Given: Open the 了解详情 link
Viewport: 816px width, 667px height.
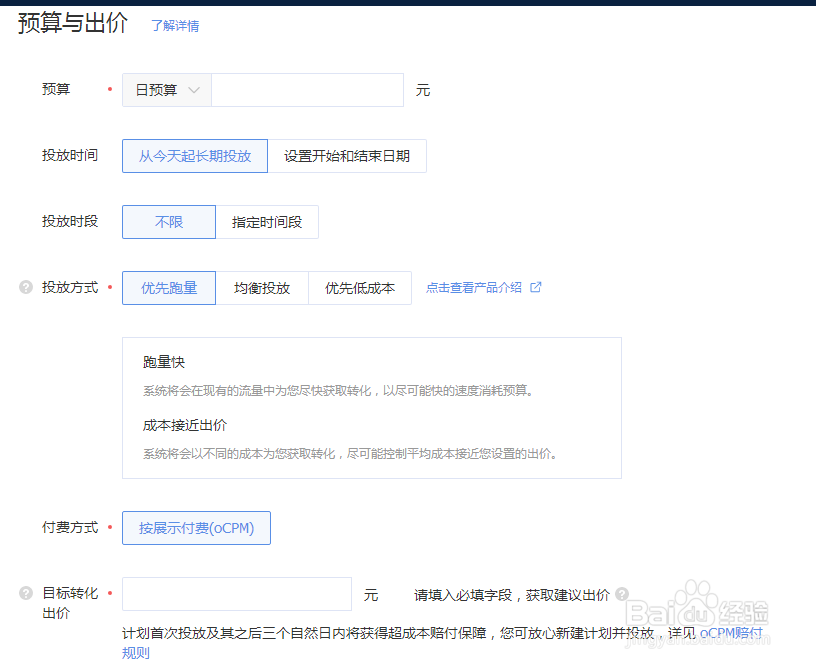Looking at the screenshot, I should click(175, 26).
